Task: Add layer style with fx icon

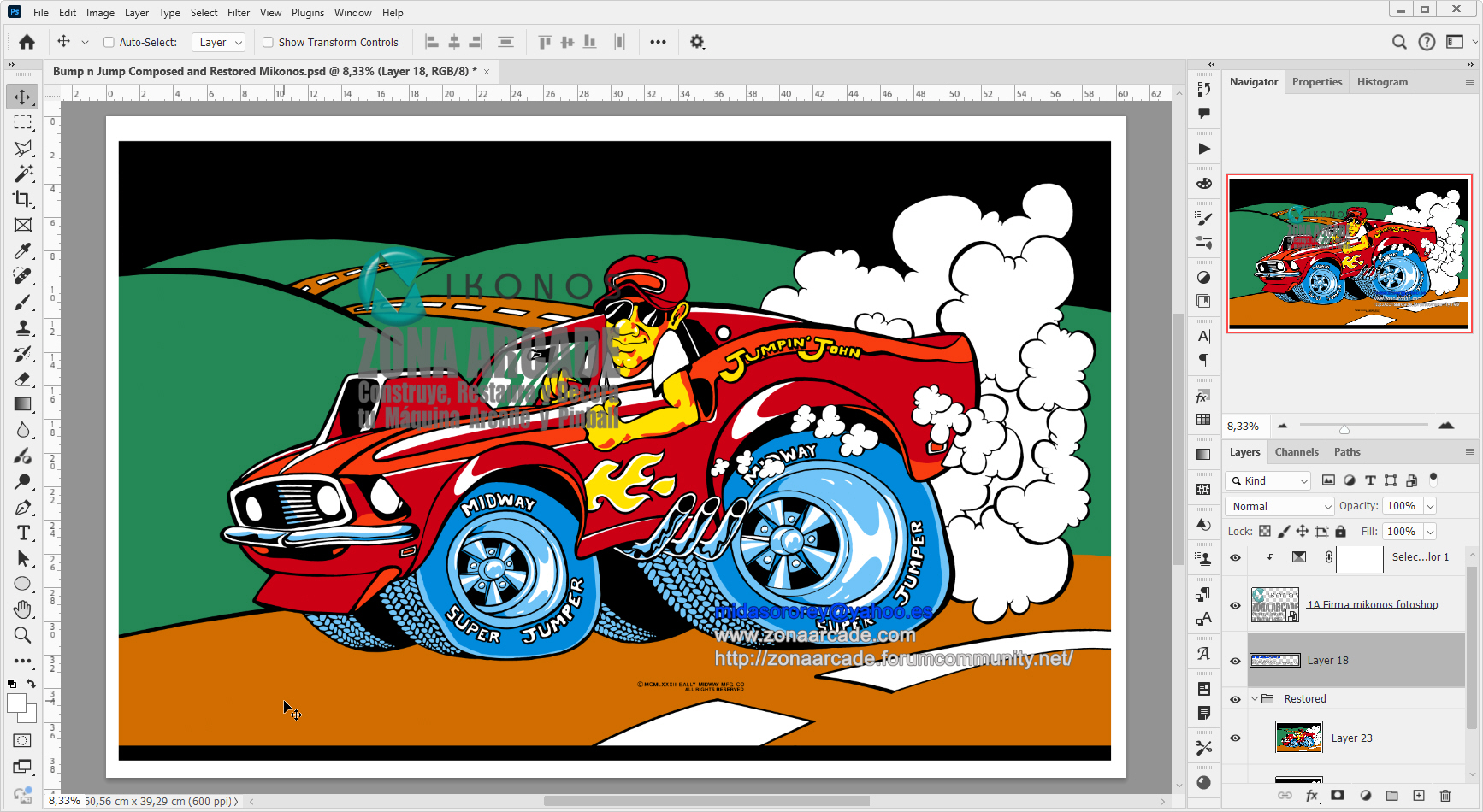Action: point(1312,795)
